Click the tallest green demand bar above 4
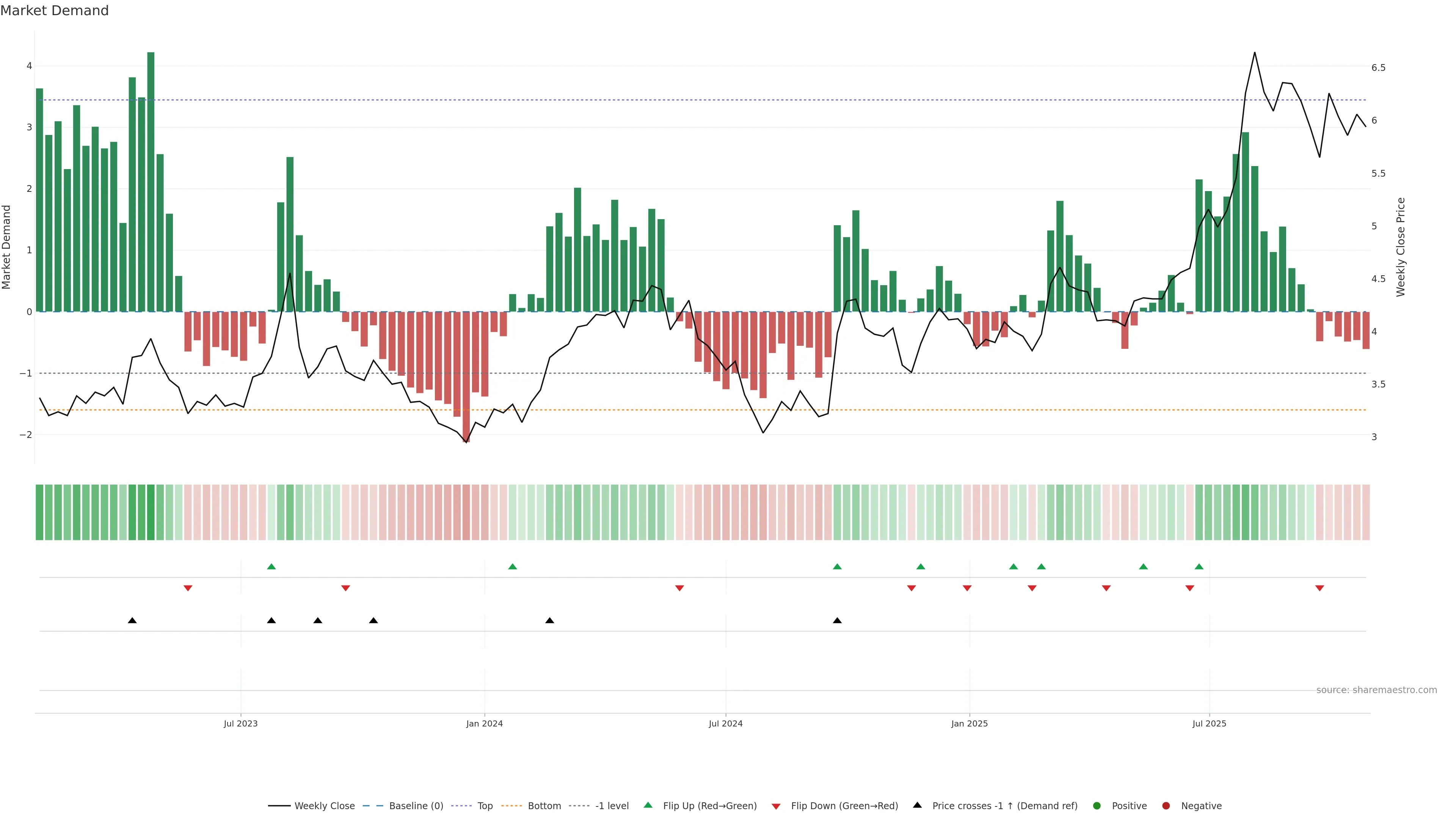The image size is (1456, 819). 151,181
